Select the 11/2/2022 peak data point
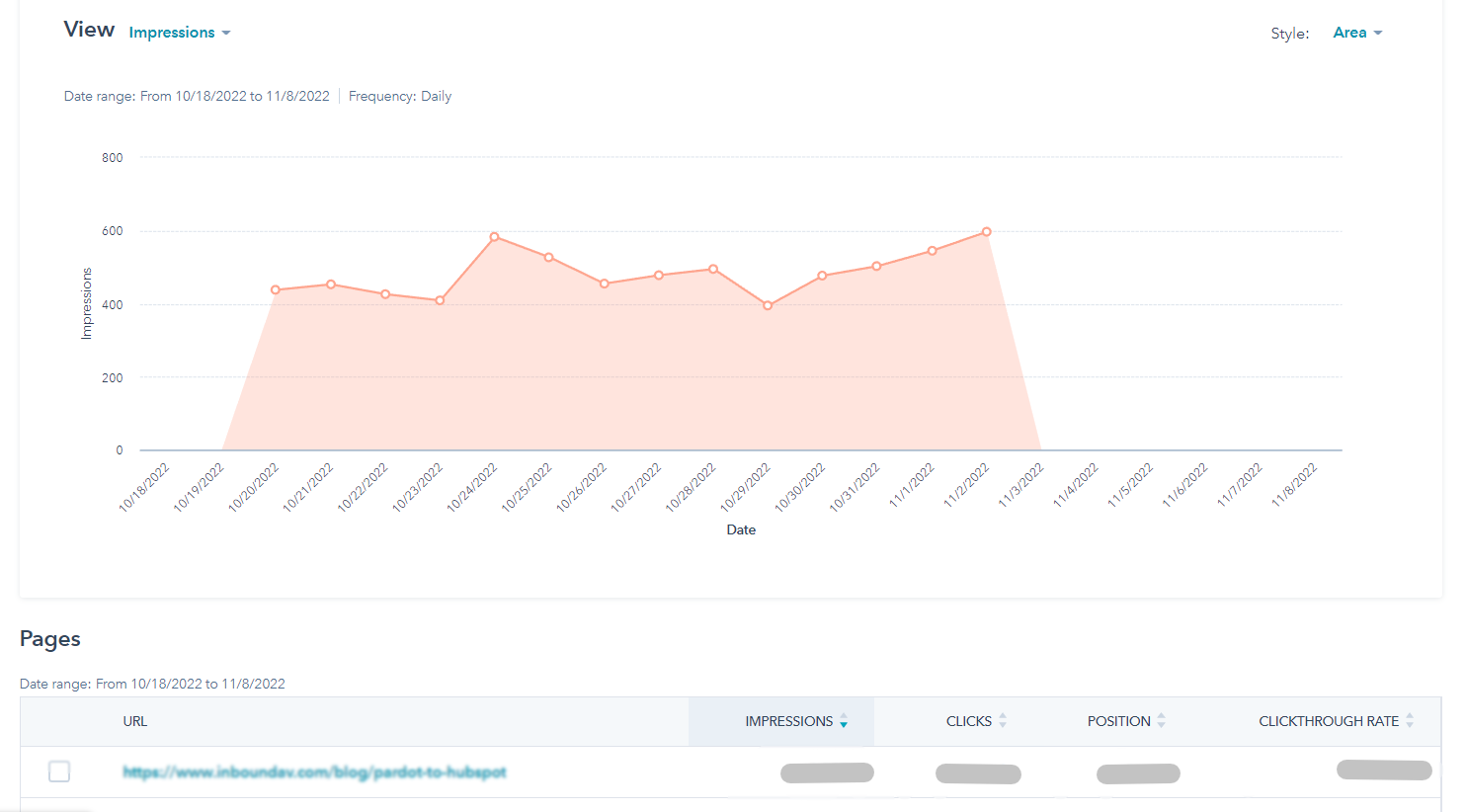1467x812 pixels. (986, 232)
